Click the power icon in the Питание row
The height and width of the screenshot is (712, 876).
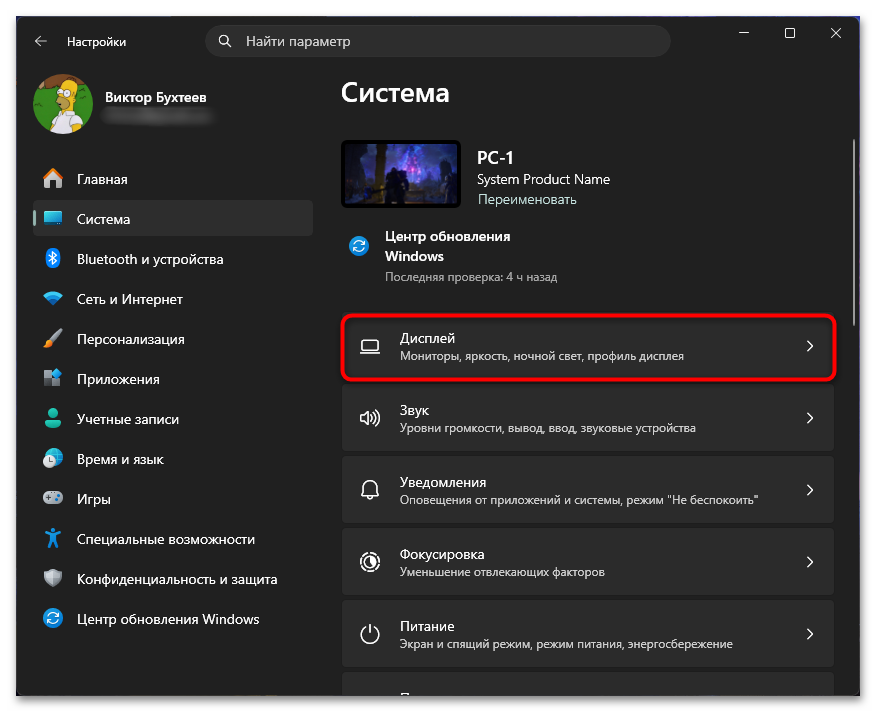(370, 634)
